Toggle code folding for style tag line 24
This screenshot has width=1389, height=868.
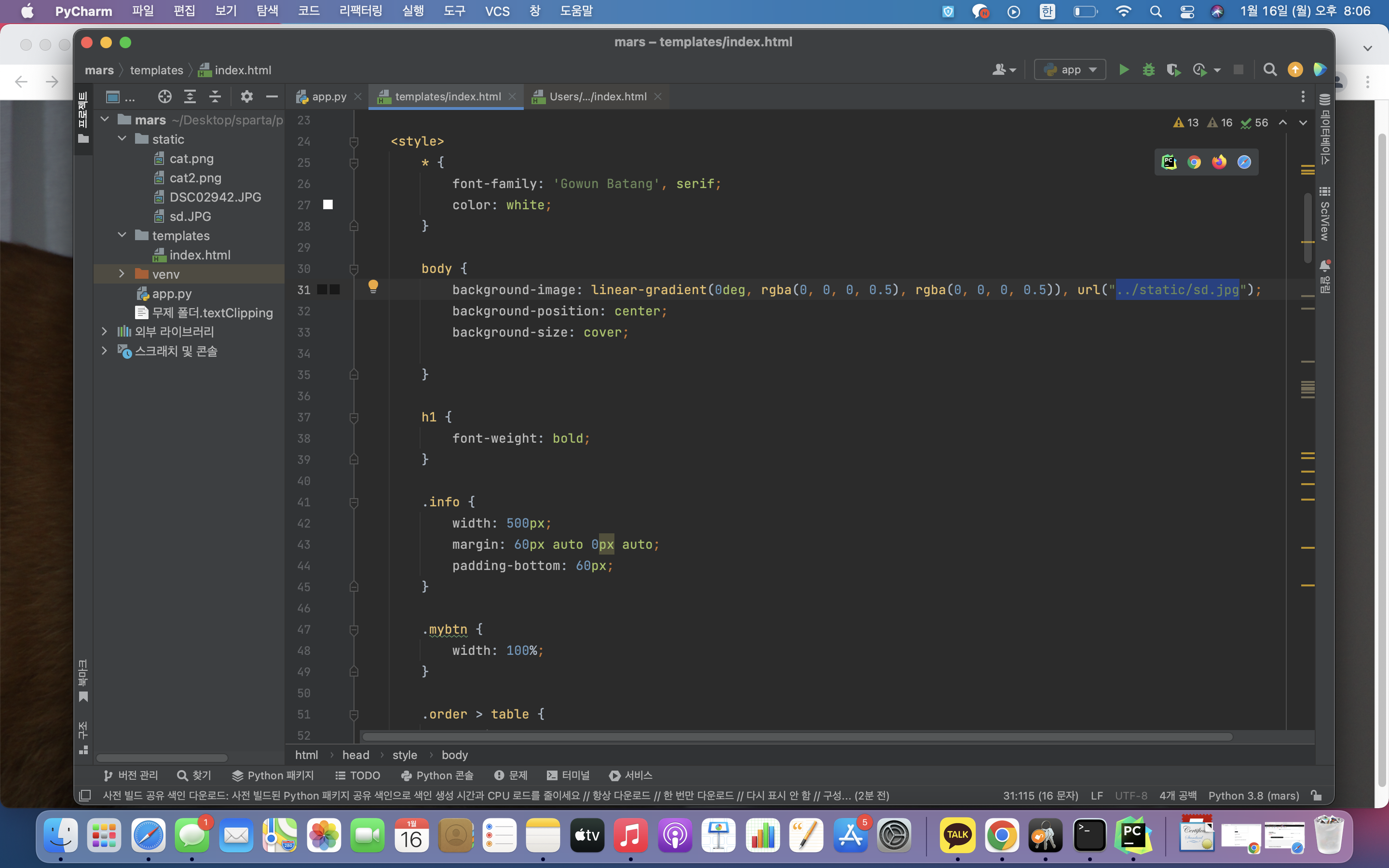[x=354, y=142]
